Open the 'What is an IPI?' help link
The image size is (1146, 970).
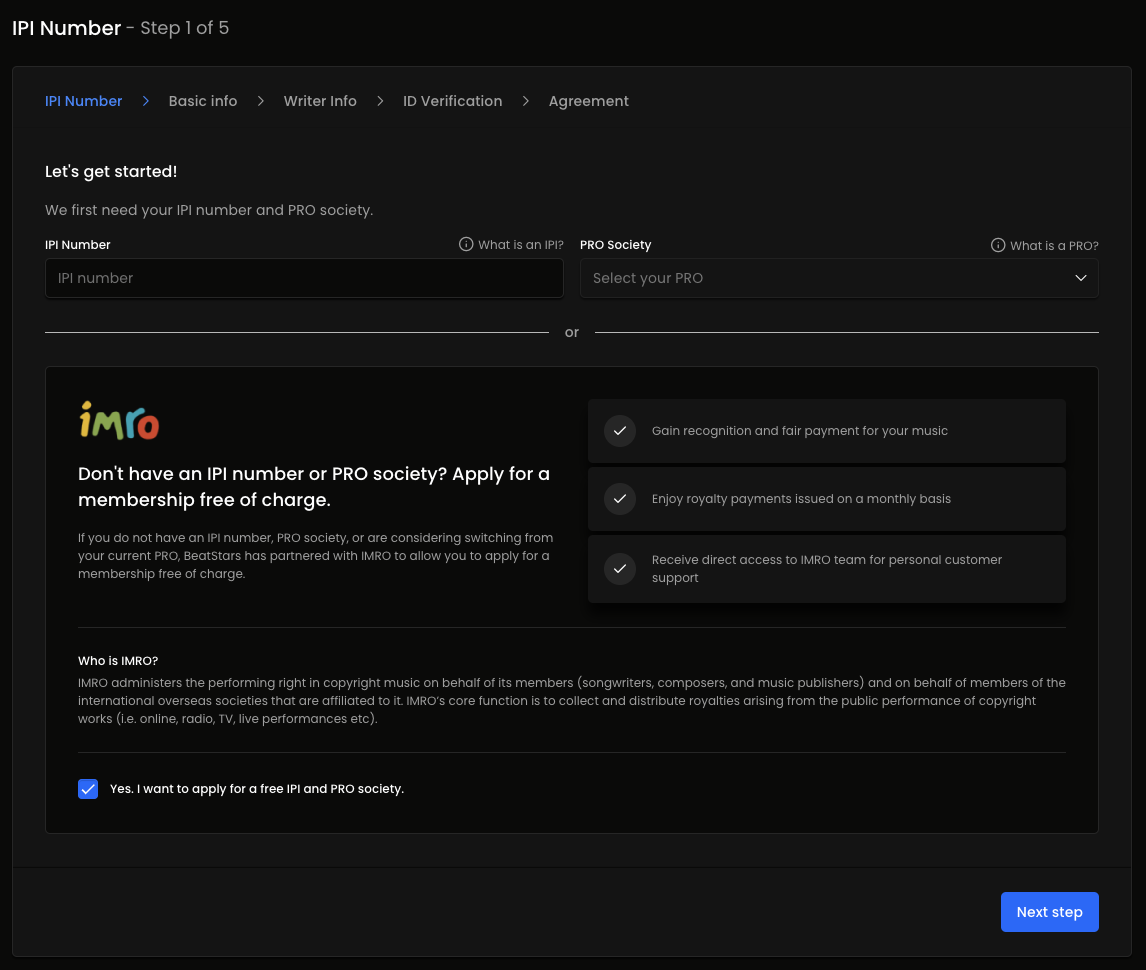click(520, 245)
